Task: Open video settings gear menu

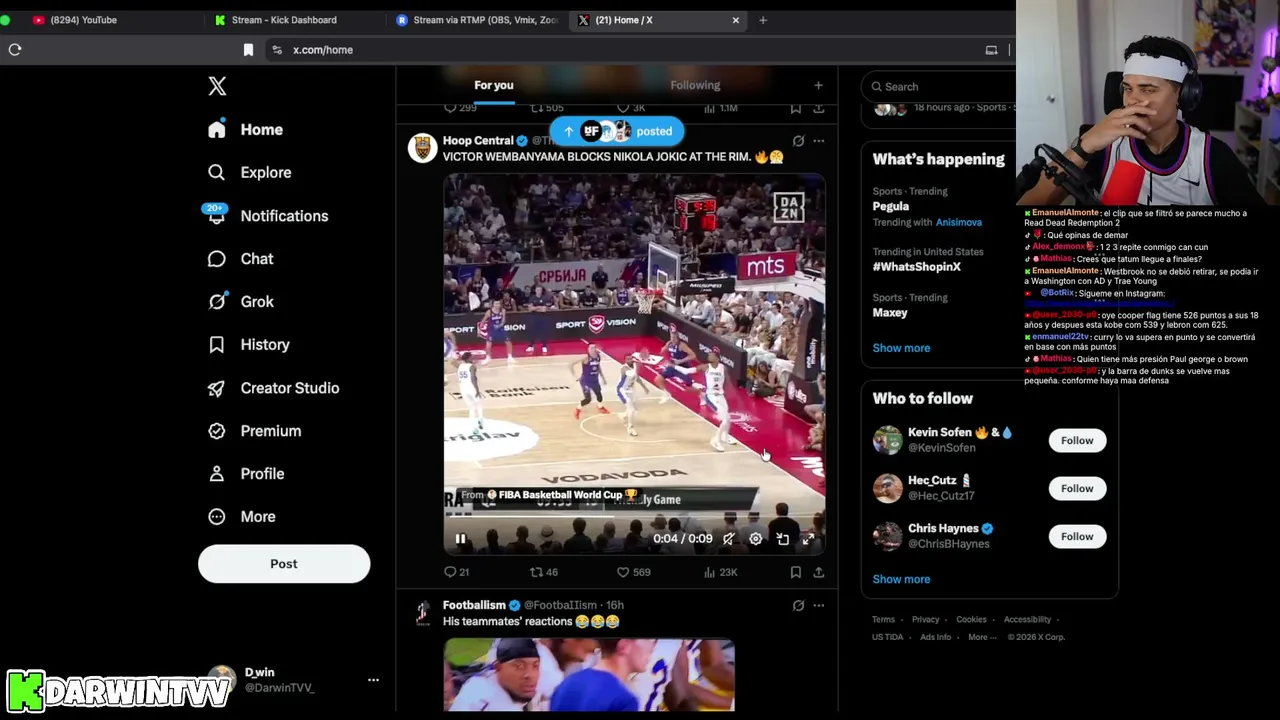Action: (755, 539)
